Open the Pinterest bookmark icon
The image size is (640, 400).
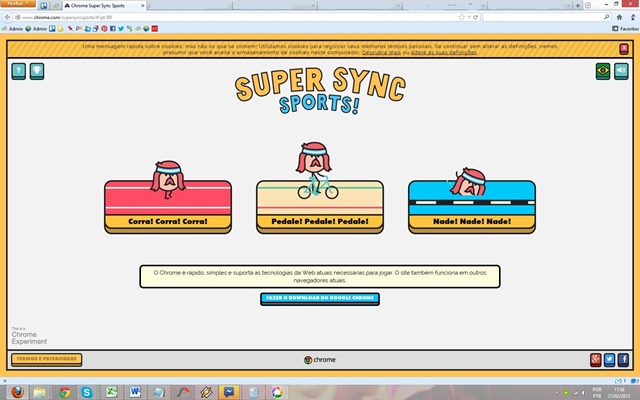[x=104, y=29]
